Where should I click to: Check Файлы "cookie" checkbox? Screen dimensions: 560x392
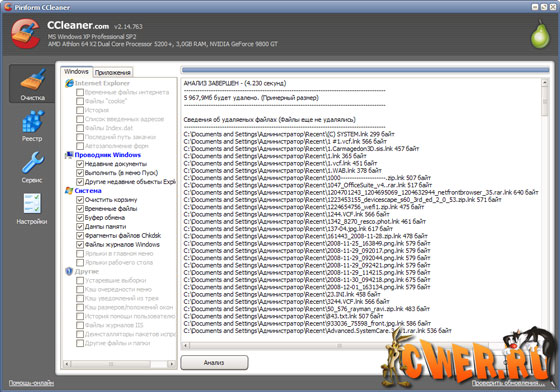[80, 101]
